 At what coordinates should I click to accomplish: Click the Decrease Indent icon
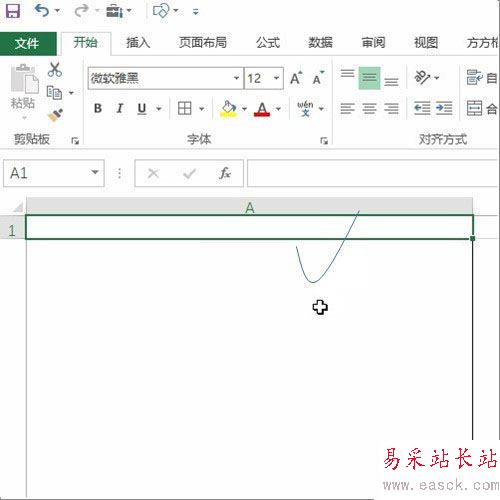[x=422, y=108]
